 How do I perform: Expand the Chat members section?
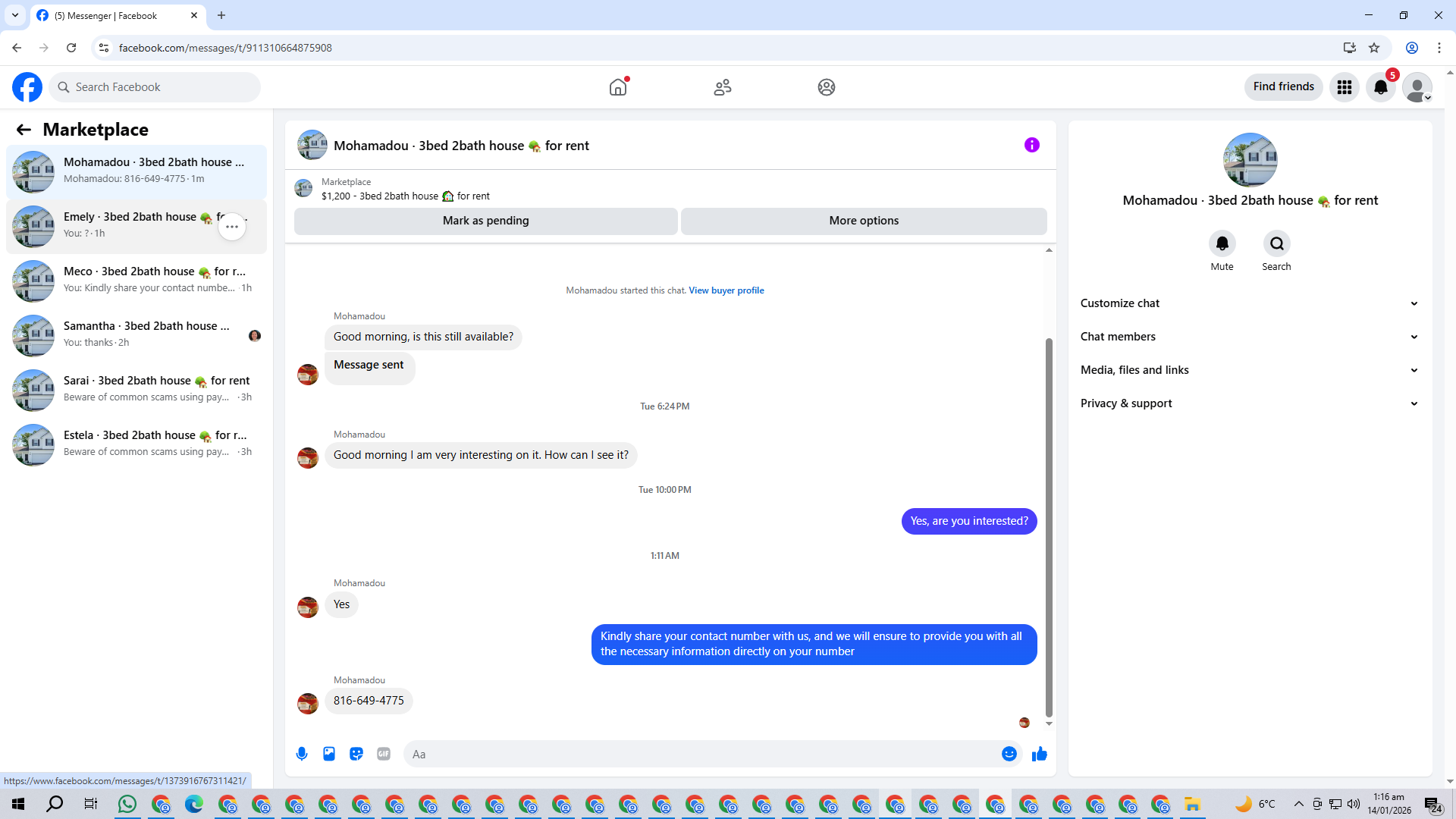point(1249,337)
